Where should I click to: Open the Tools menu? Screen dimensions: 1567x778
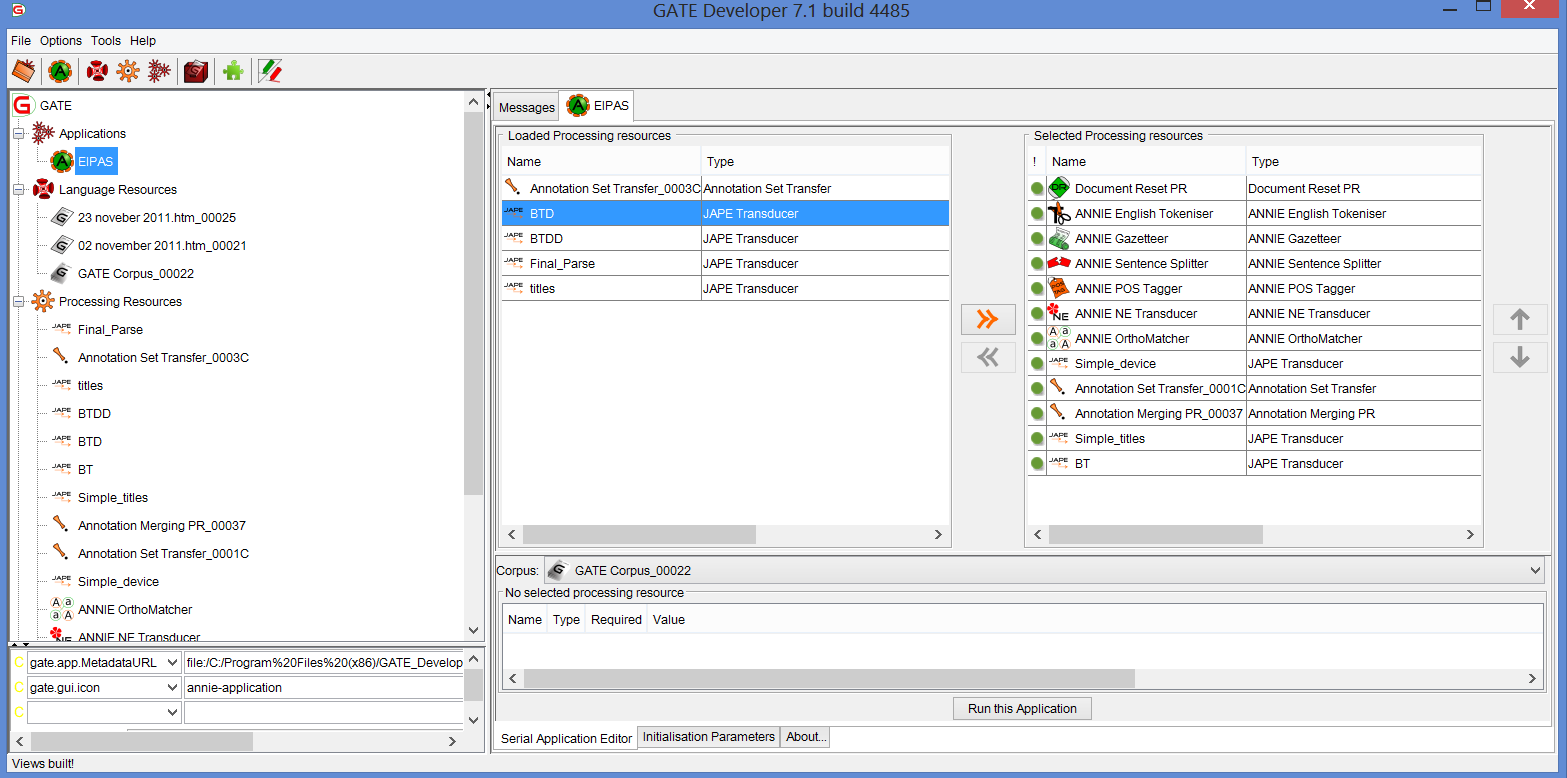[x=106, y=41]
